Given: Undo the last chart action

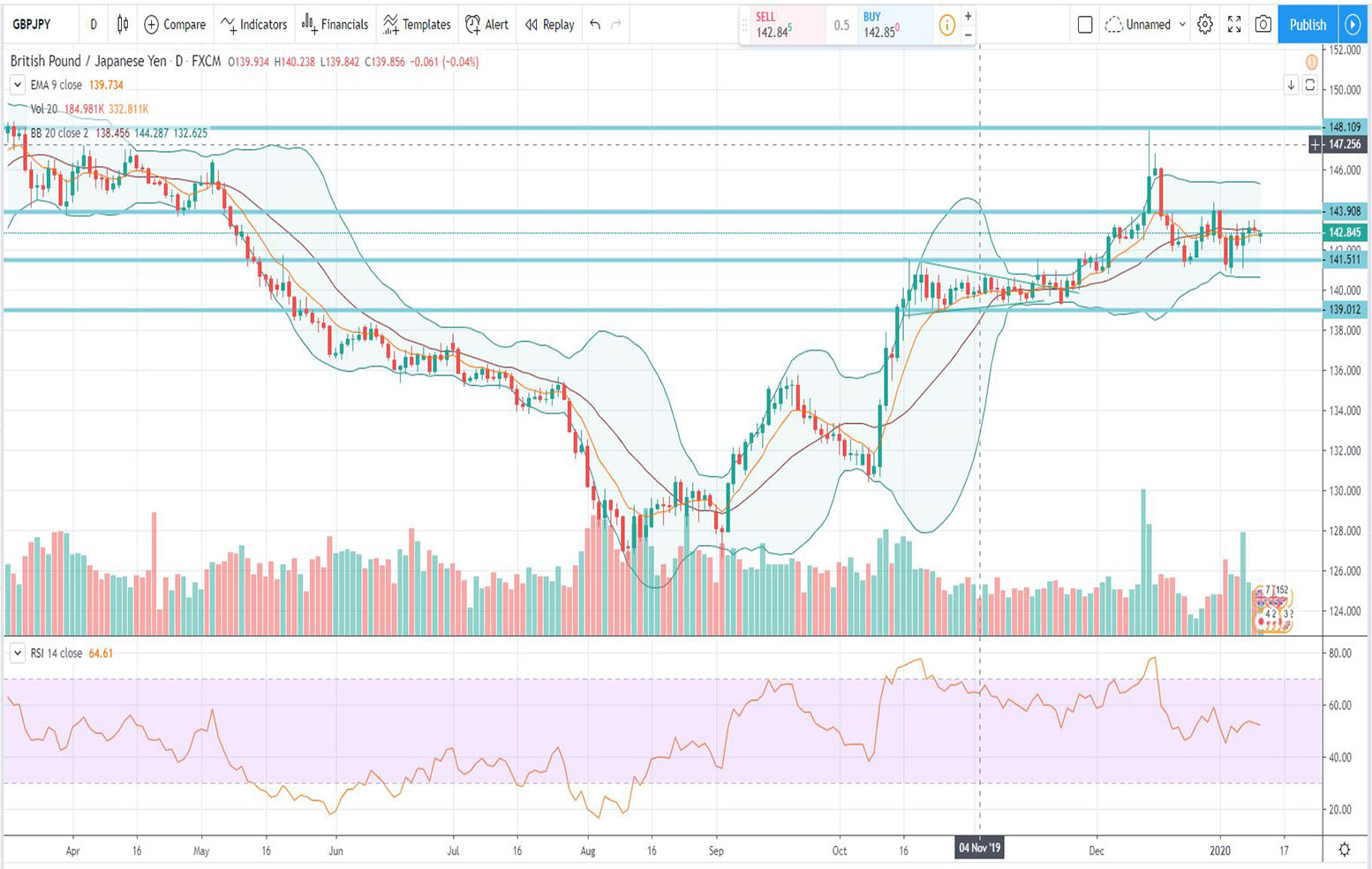Looking at the screenshot, I should (x=595, y=25).
